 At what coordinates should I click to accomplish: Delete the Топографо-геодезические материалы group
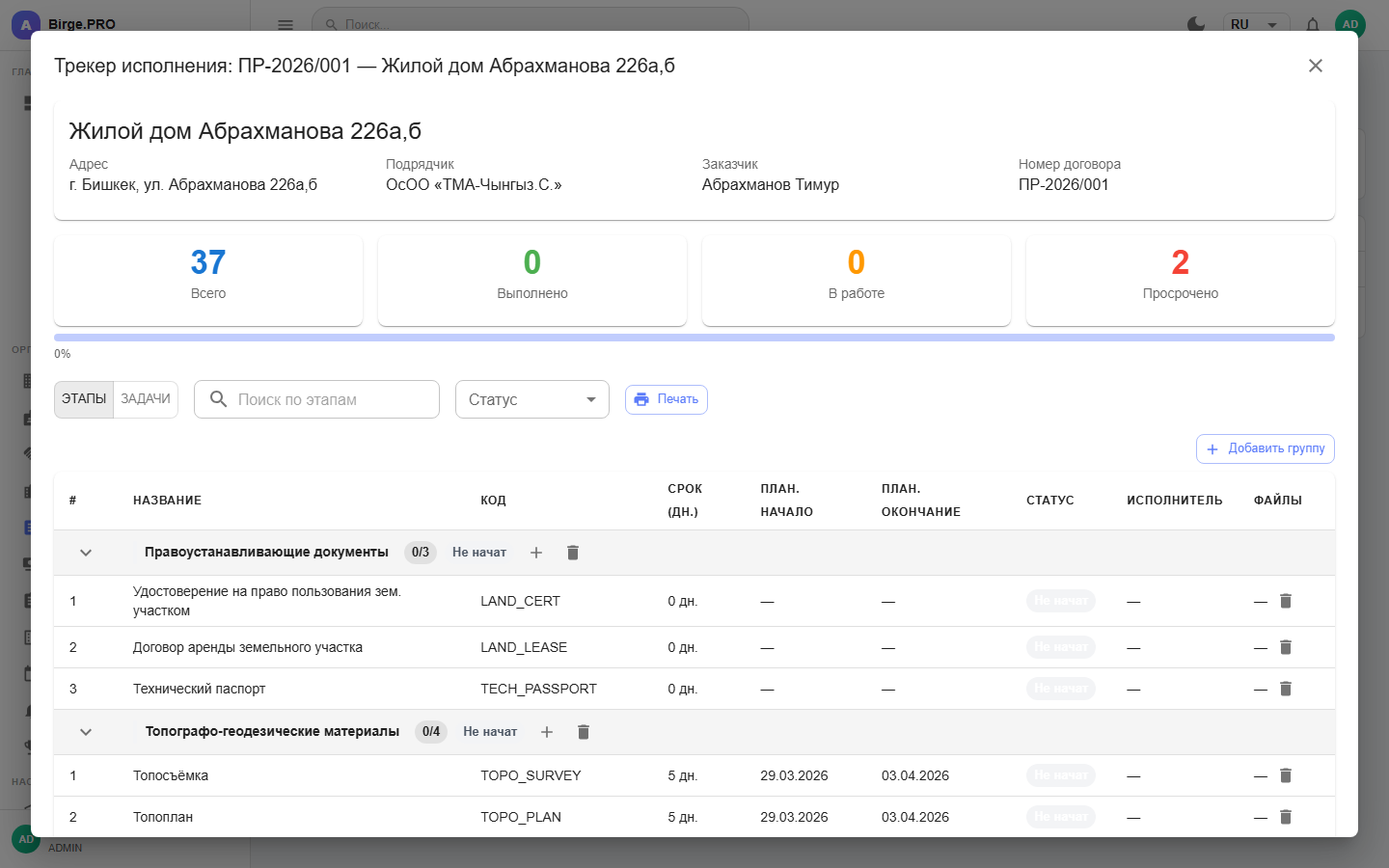[584, 732]
